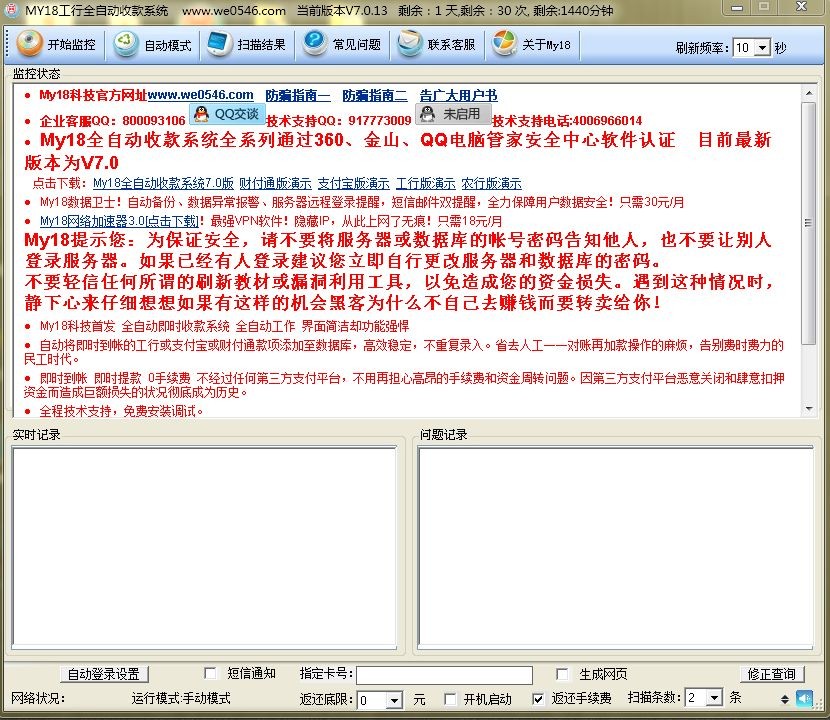Open the 常见问题 FAQ toolbar item

[342, 44]
